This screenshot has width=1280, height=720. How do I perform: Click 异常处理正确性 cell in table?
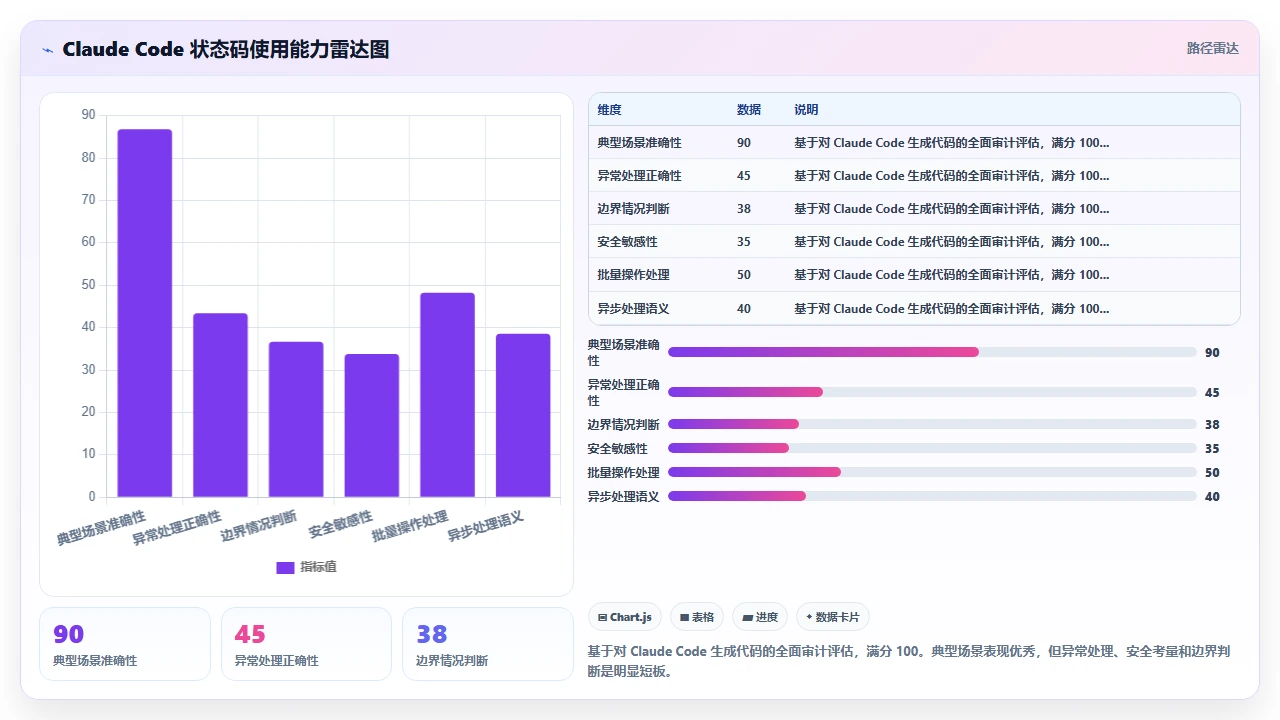(639, 176)
